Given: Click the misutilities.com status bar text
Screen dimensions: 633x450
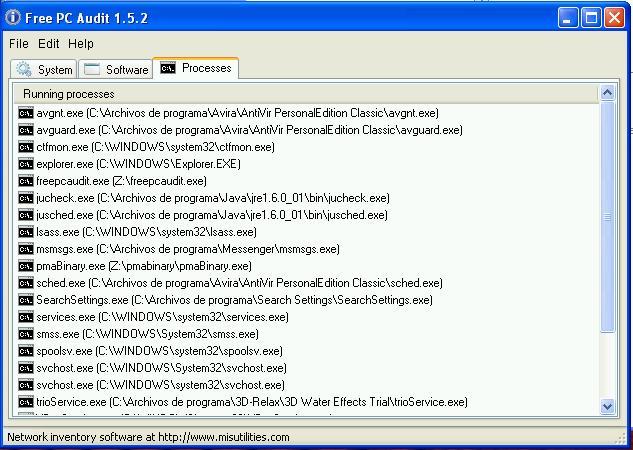Looking at the screenshot, I should tap(148, 437).
